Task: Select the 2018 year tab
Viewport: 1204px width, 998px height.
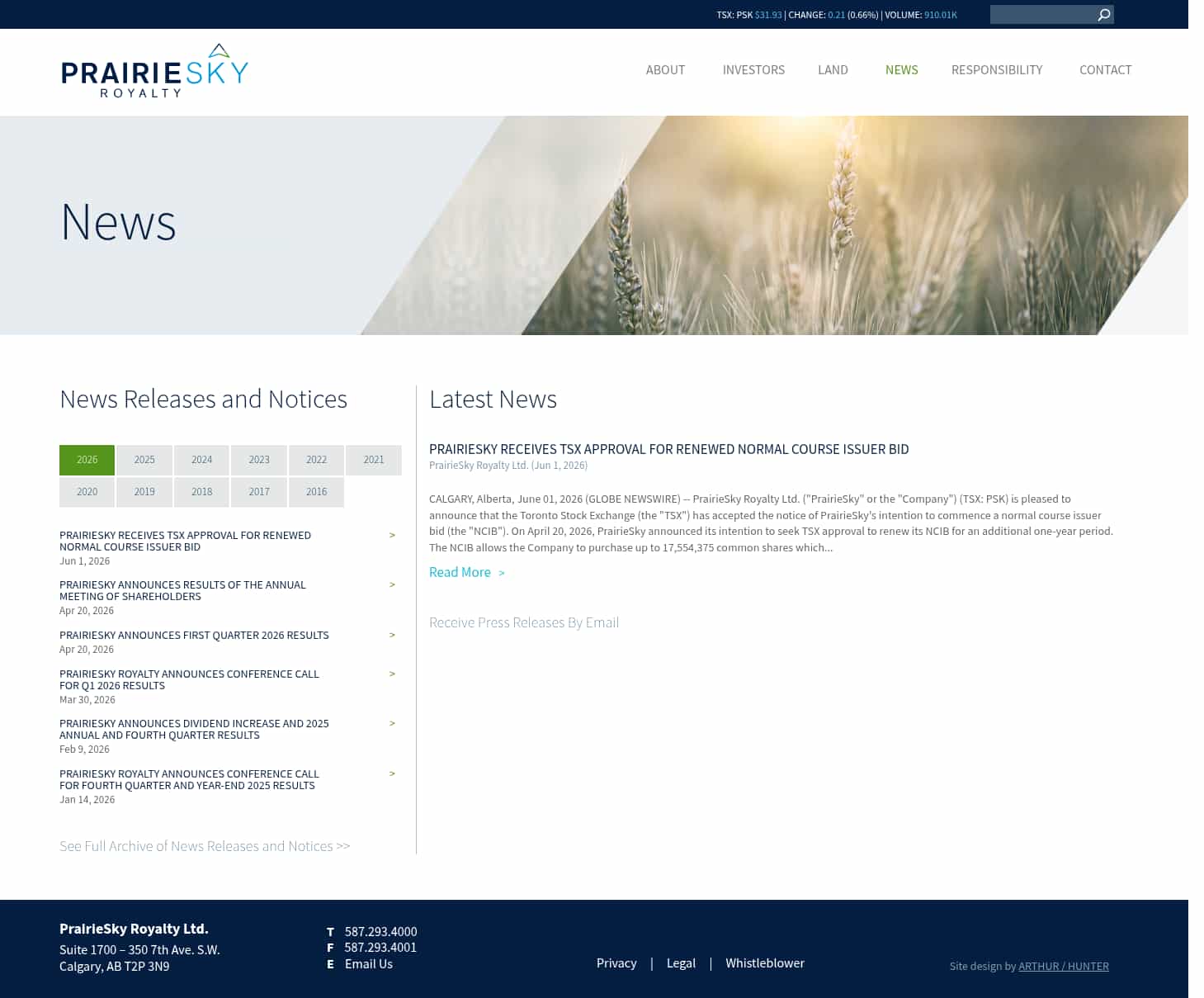Action: 201,492
